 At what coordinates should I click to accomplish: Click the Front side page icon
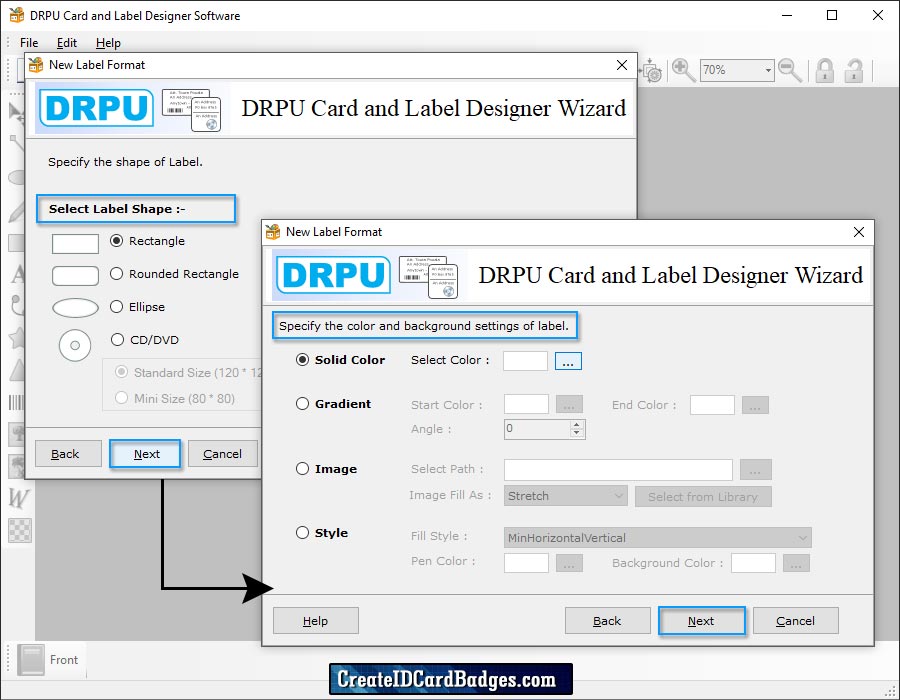click(x=30, y=659)
